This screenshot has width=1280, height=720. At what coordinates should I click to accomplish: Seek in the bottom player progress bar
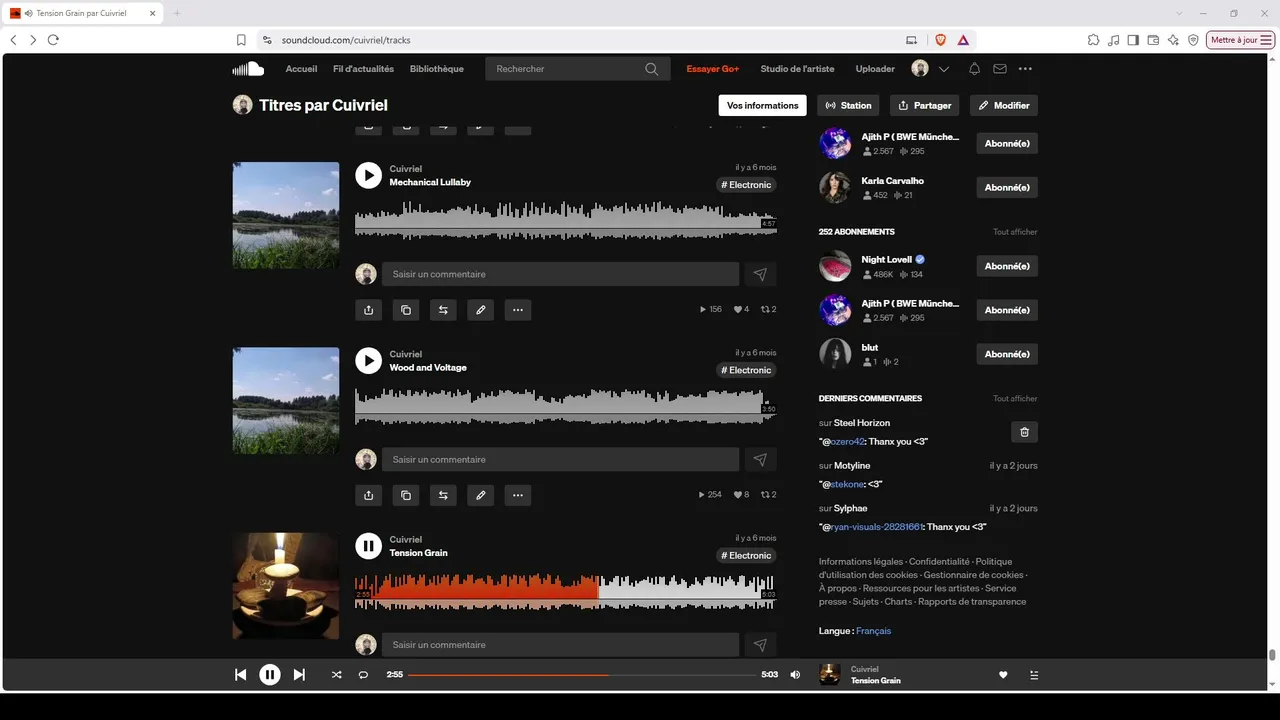click(582, 675)
